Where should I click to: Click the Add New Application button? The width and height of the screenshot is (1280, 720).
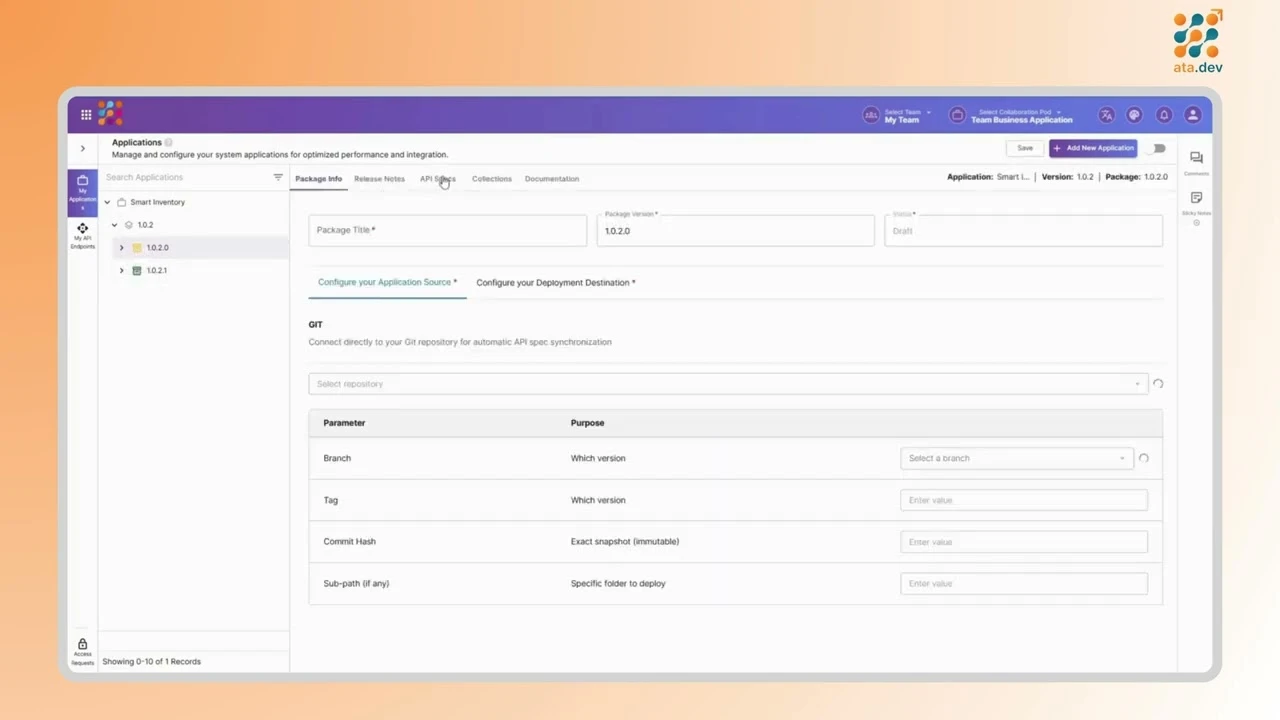(1093, 148)
